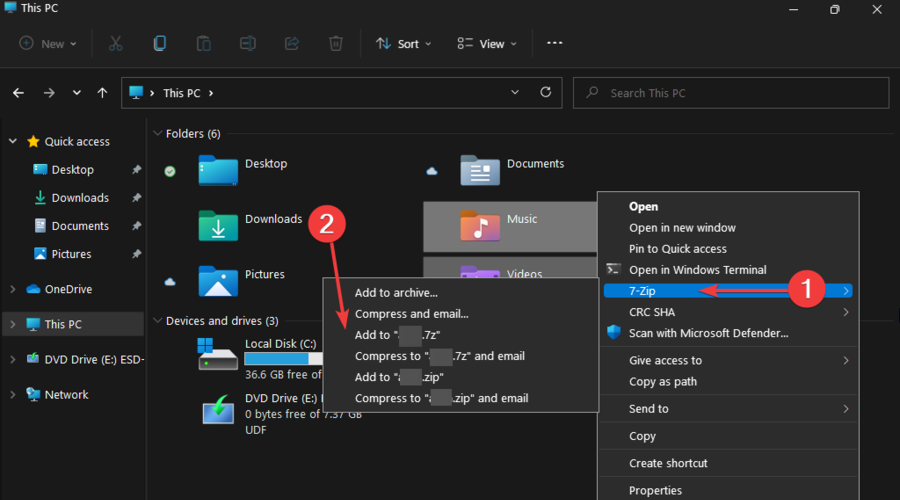900x500 pixels.
Task: Go forward with the right arrow
Action: click(x=49, y=93)
